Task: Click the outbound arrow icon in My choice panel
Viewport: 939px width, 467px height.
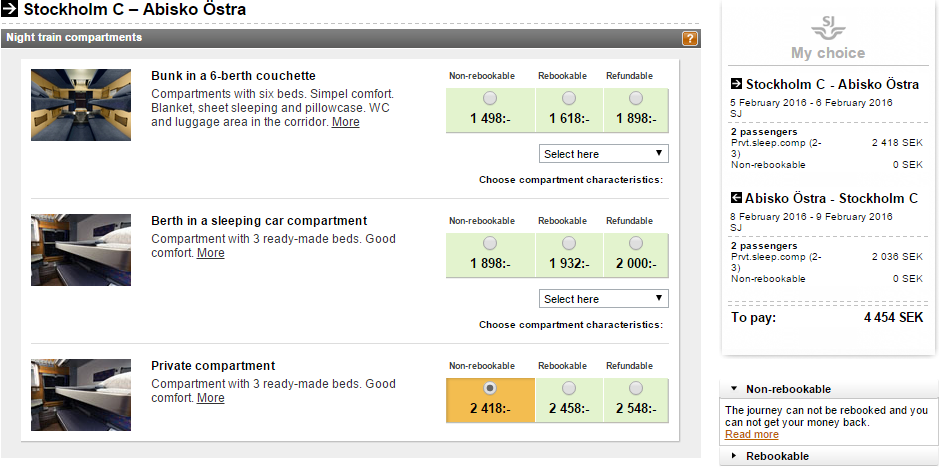Action: tap(737, 84)
